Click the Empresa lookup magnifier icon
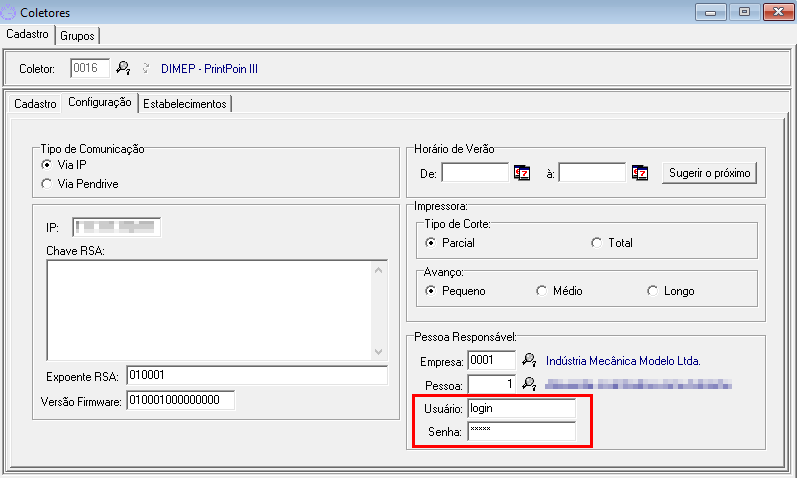Viewport: 797px width, 478px height. click(529, 360)
